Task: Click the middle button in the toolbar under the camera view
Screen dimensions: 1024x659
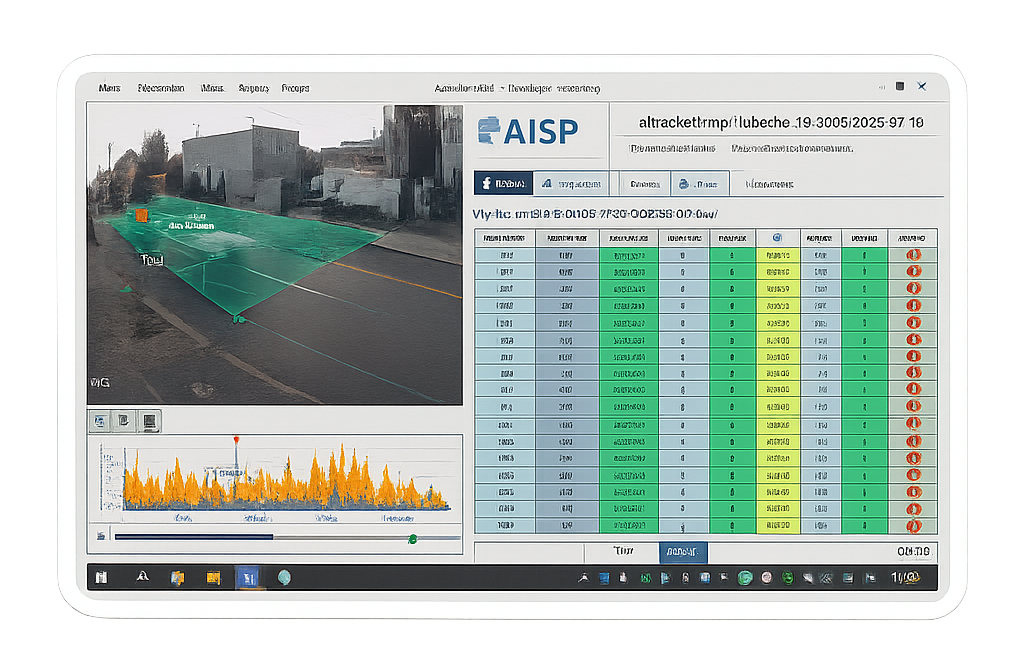Action: click(x=124, y=421)
